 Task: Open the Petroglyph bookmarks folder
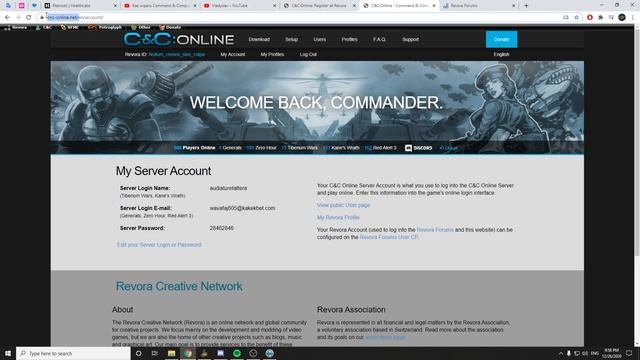coord(105,27)
